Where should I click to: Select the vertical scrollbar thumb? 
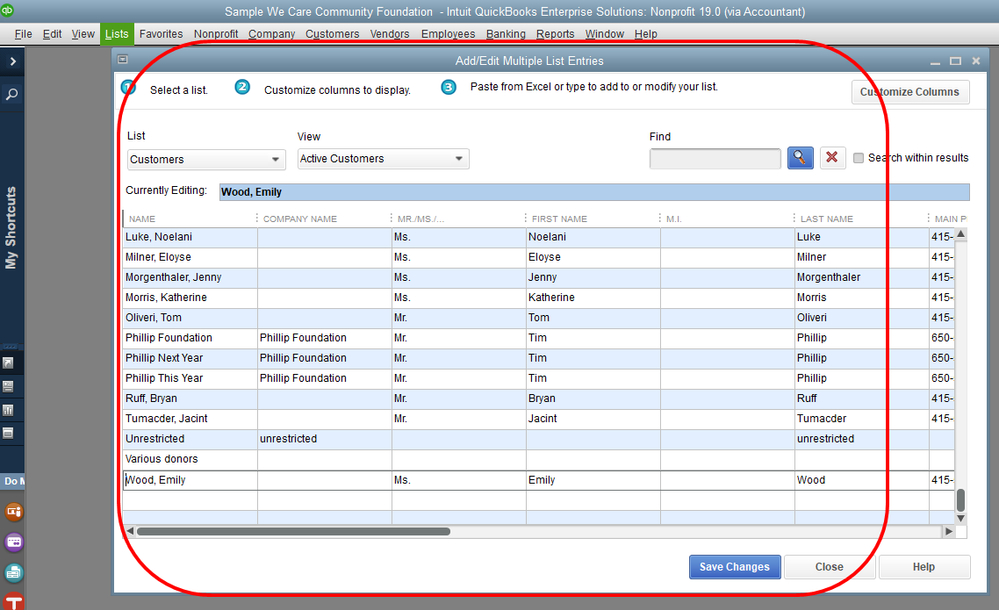[961, 500]
